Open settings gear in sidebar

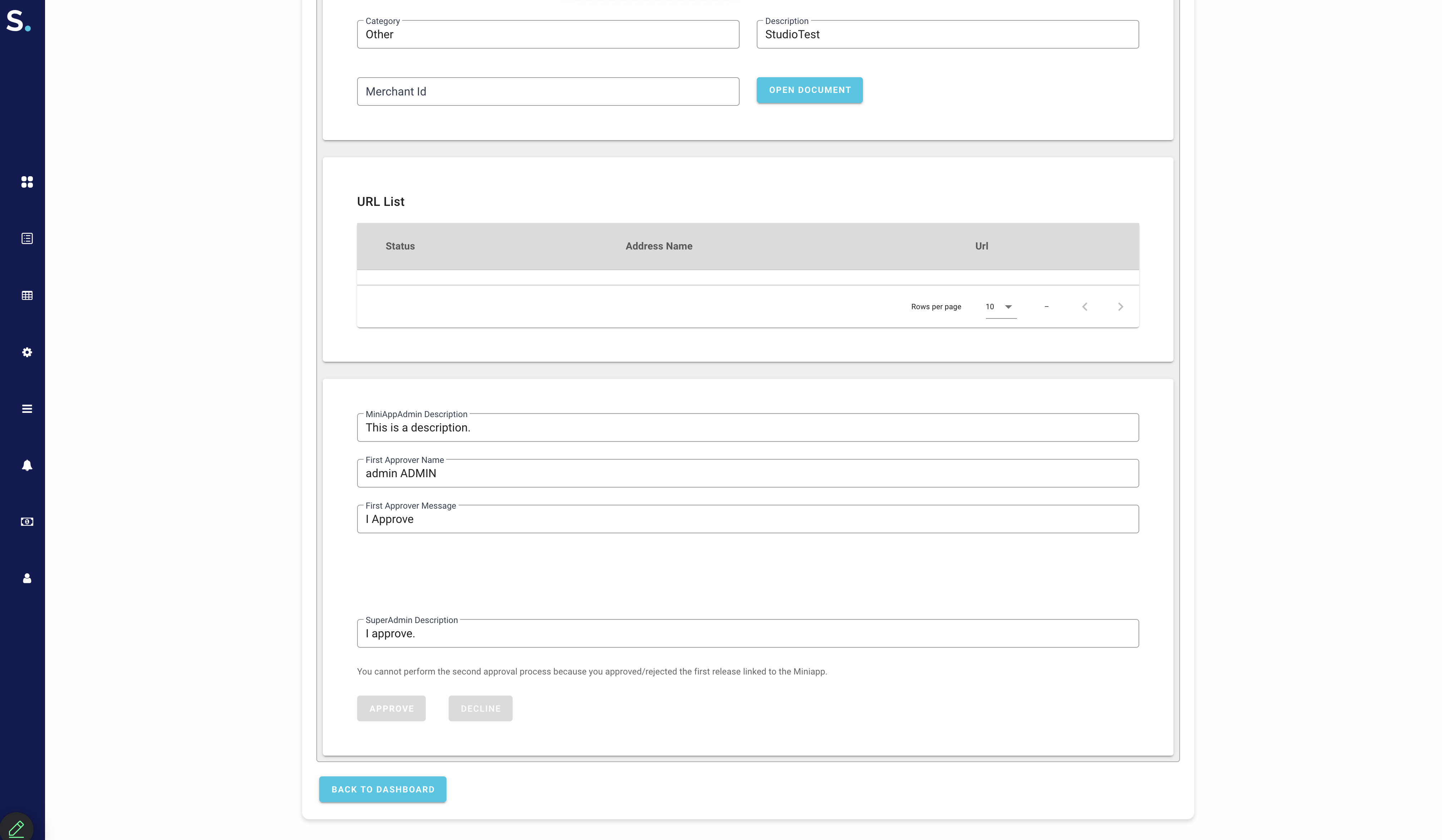(27, 352)
